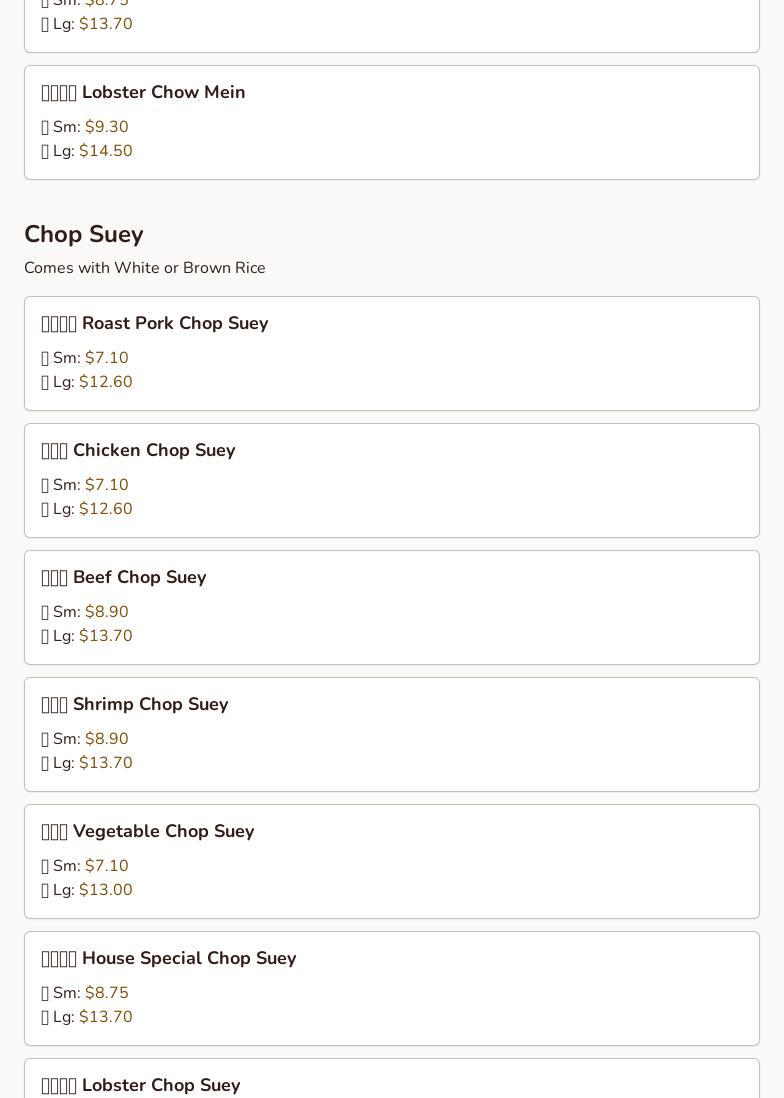The width and height of the screenshot is (784, 1098).
Task: Select Vegetable Chop Suey large price $13.00
Action: (105, 890)
